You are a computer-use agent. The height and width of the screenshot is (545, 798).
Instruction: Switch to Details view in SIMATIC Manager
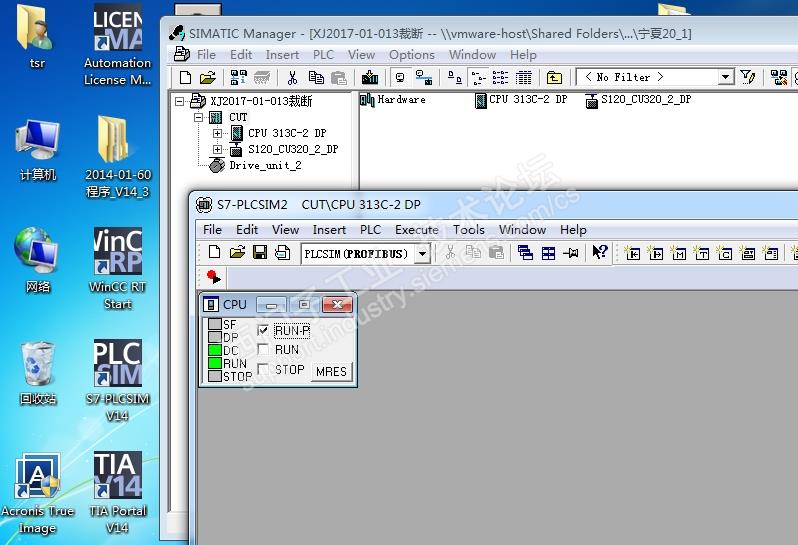point(524,77)
